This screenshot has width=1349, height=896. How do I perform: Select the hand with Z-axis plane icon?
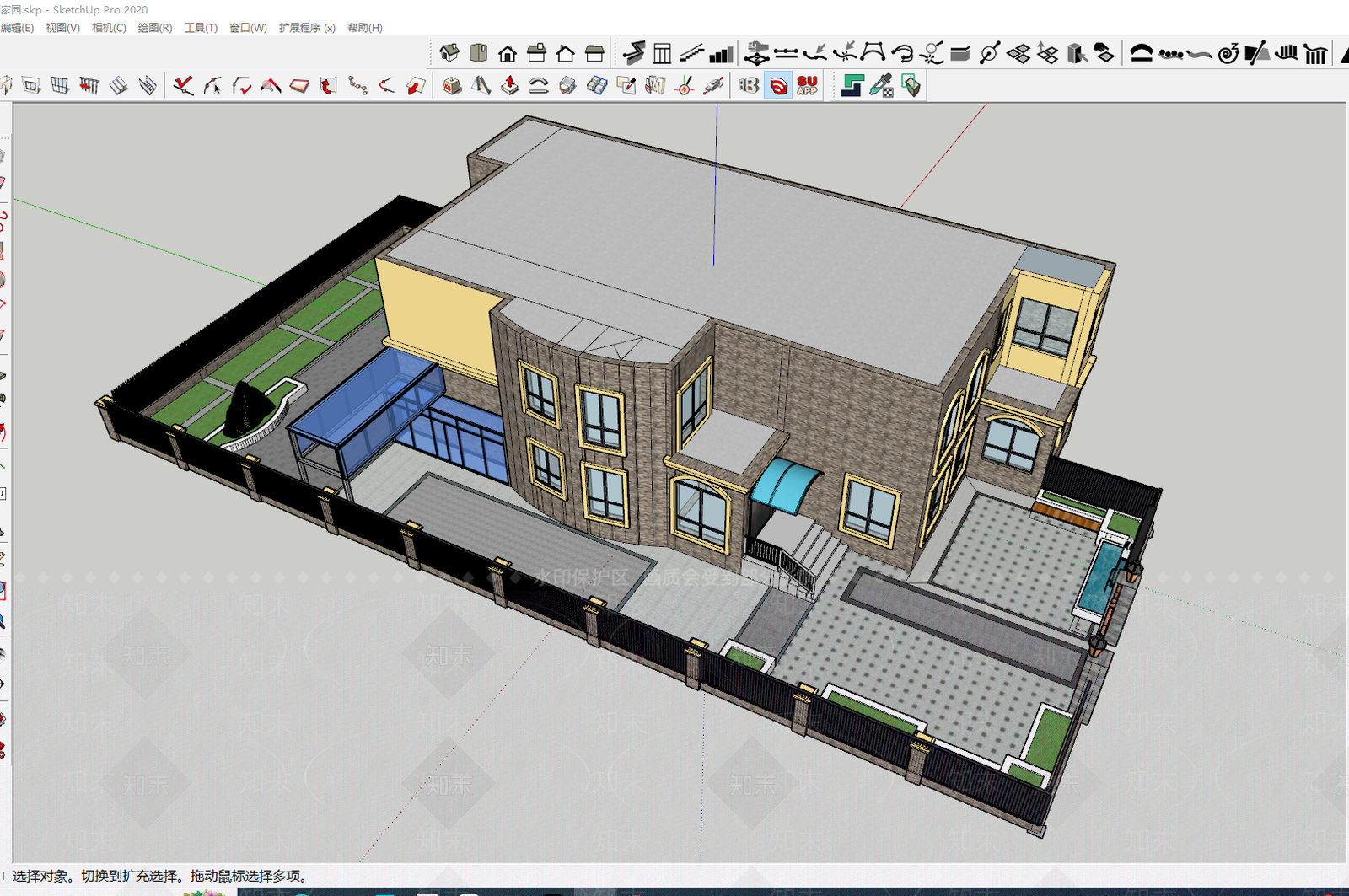coord(757,54)
